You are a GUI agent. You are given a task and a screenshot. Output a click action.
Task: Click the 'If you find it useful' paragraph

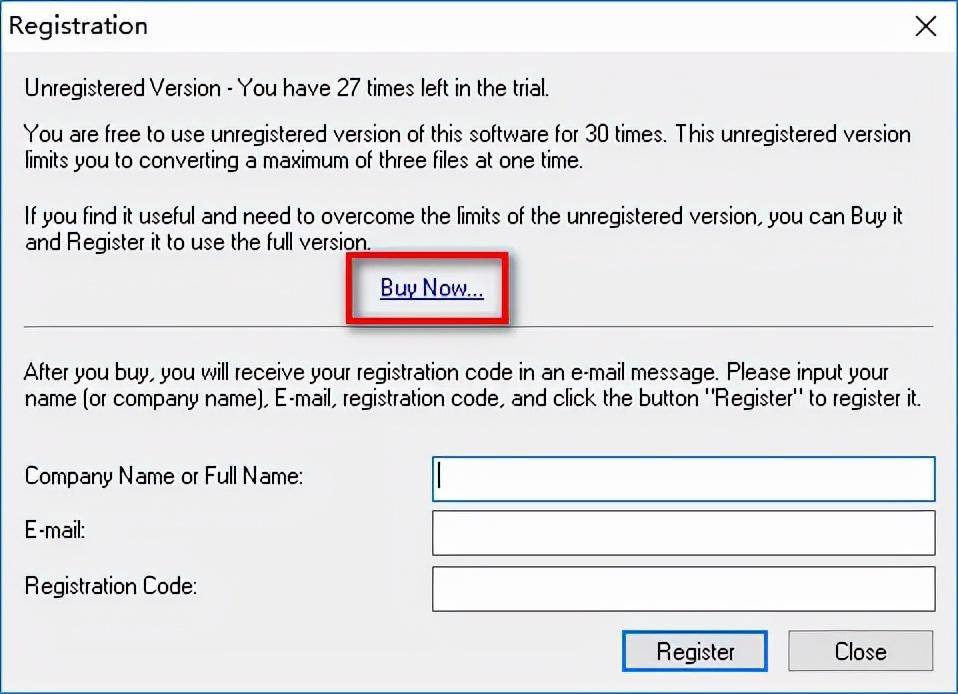464,229
